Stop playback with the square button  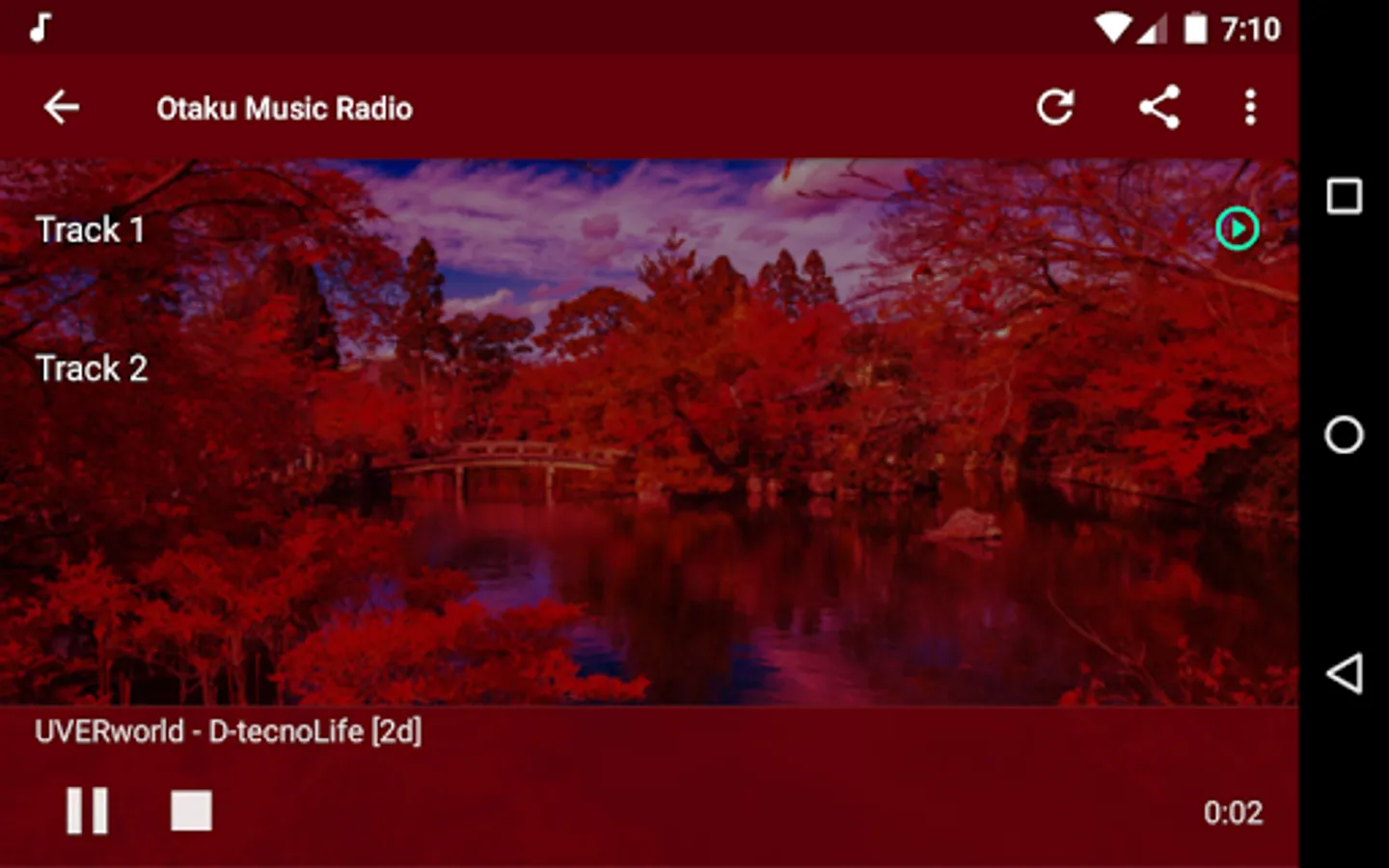(x=191, y=811)
